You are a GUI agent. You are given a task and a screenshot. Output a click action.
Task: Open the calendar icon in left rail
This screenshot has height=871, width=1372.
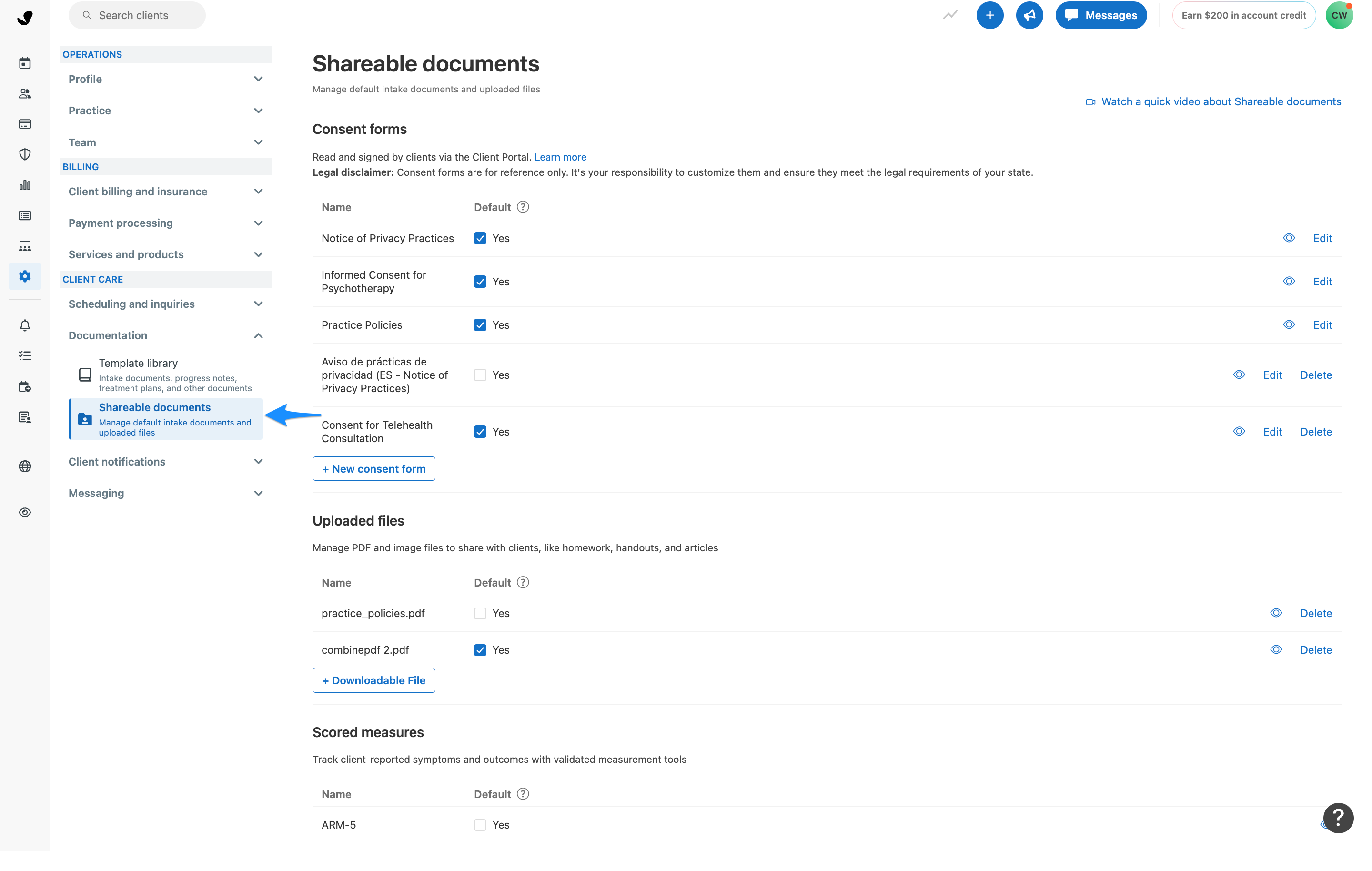[24, 63]
